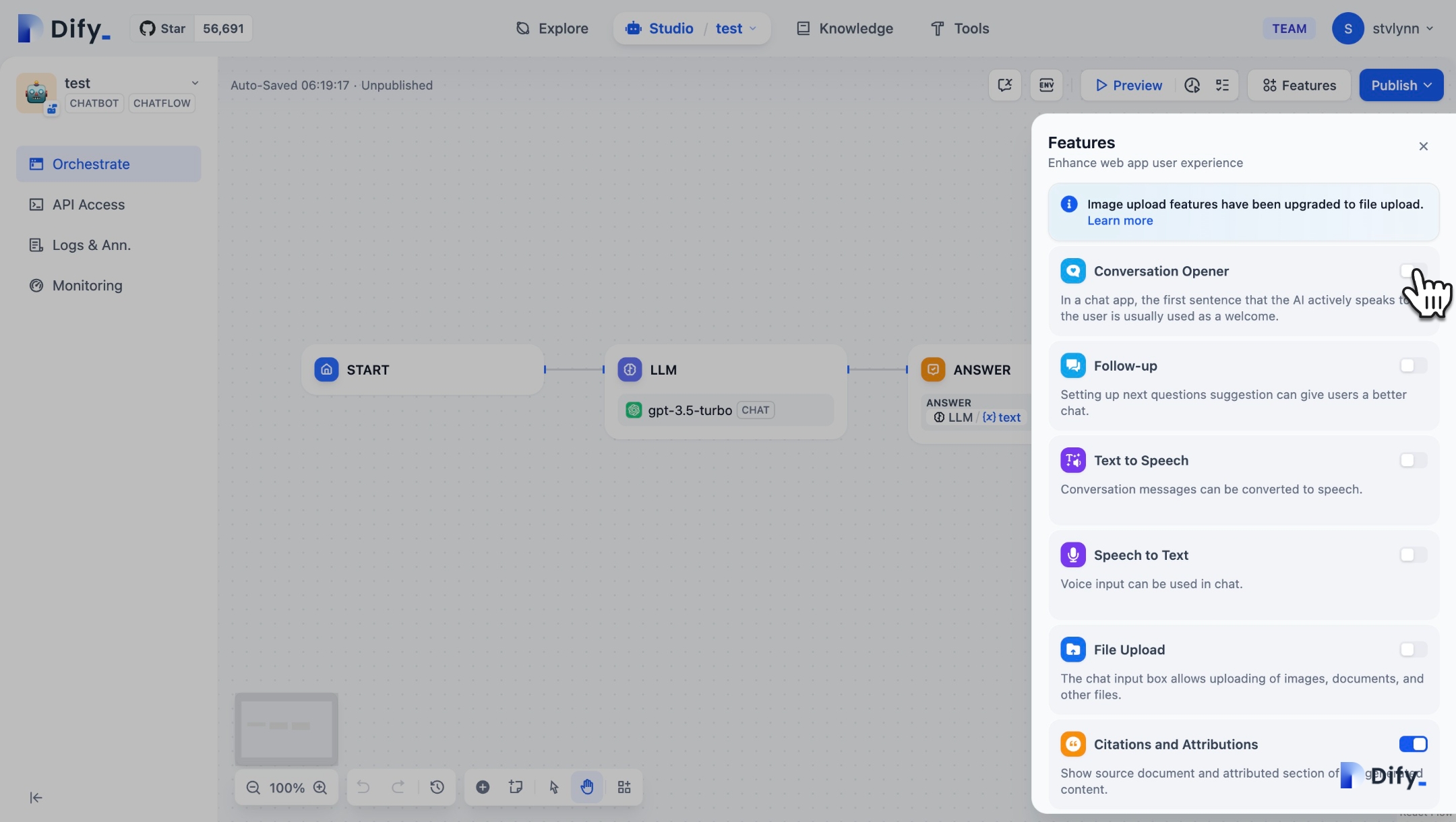Open version history clock icon
1456x822 pixels.
[437, 787]
